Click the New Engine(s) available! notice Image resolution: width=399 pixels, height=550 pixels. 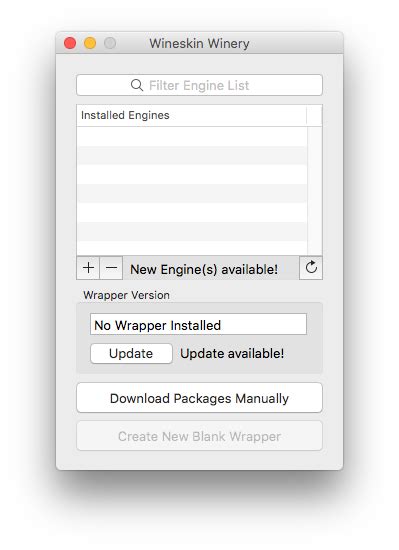pos(204,269)
